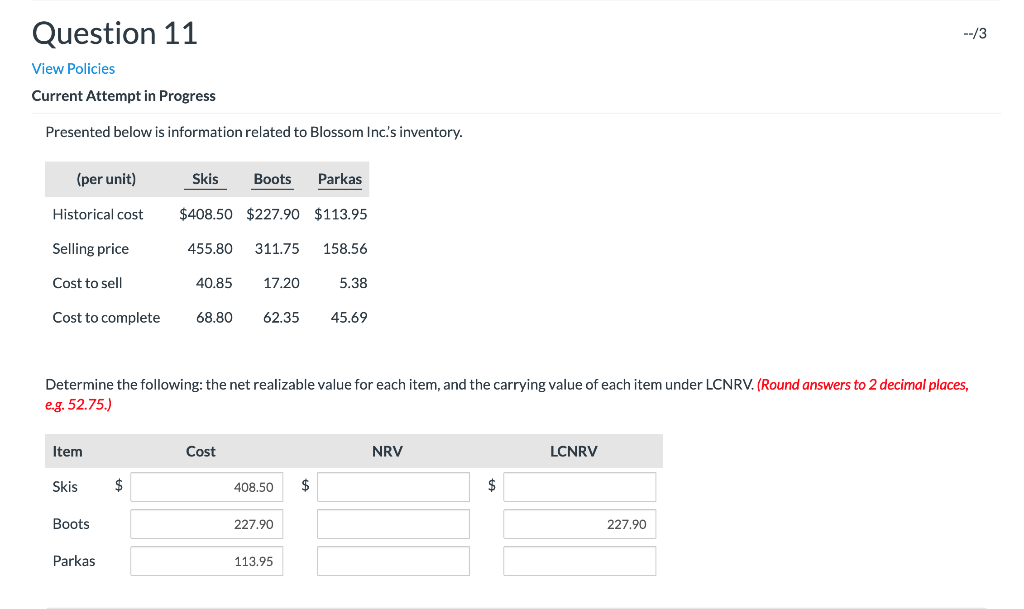The width and height of the screenshot is (1024, 609).
Task: Select the Parkas Cost field showing 113.95
Action: click(x=206, y=560)
